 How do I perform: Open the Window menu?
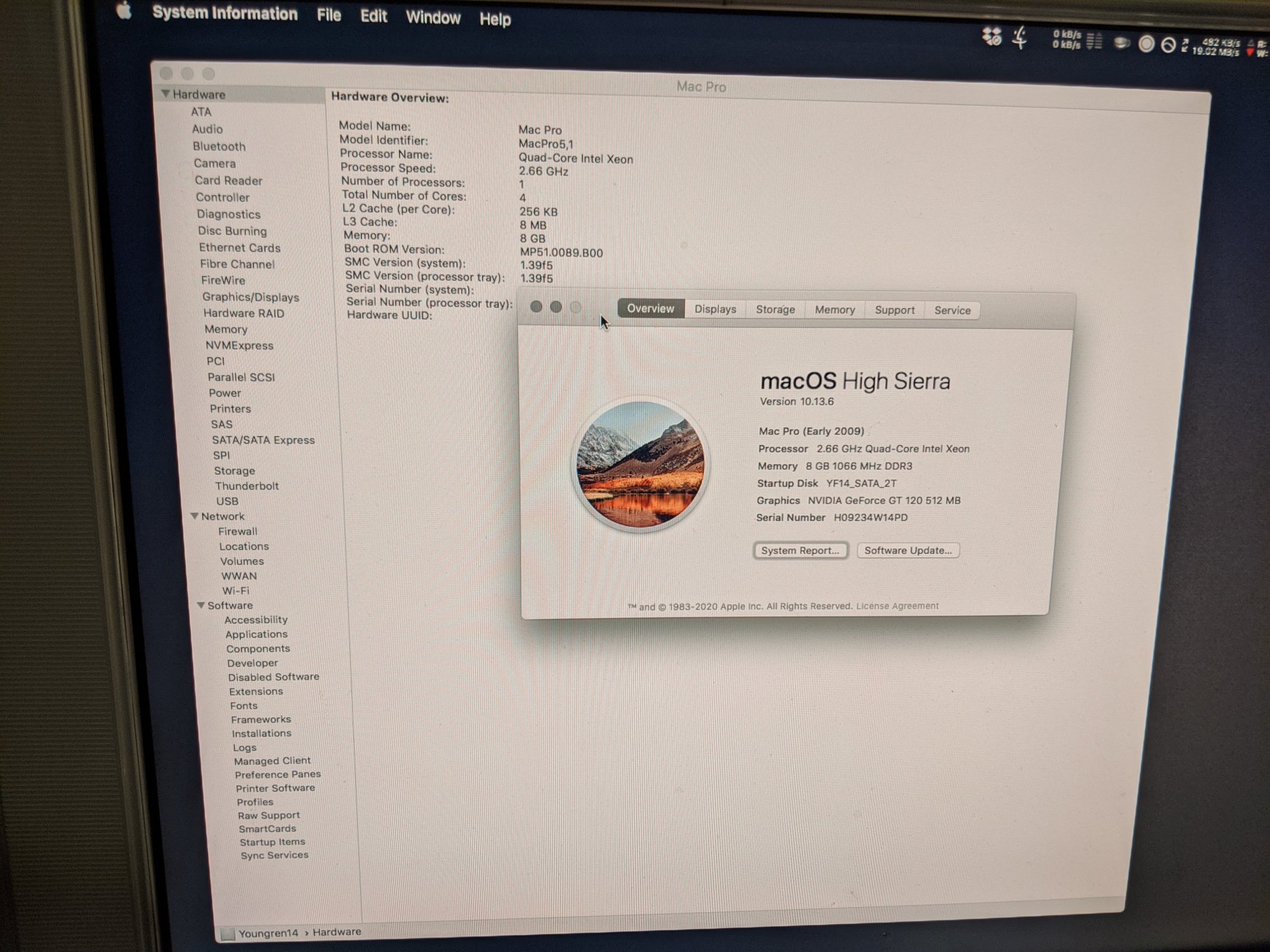click(x=433, y=17)
